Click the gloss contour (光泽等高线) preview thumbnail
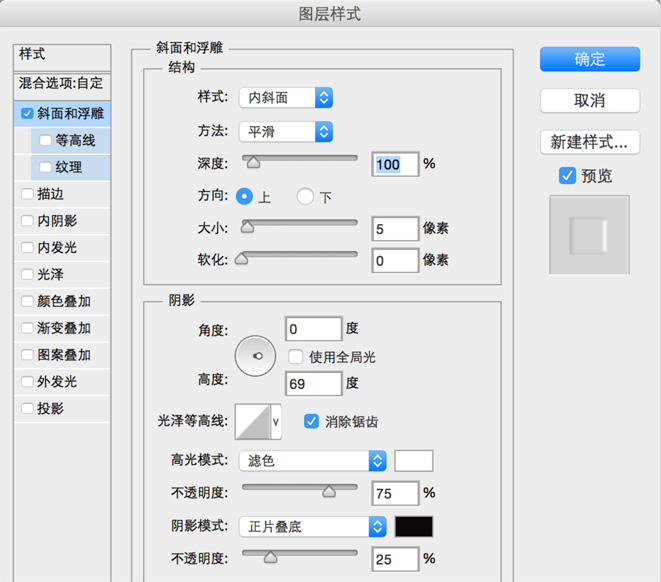 pyautogui.click(x=252, y=422)
